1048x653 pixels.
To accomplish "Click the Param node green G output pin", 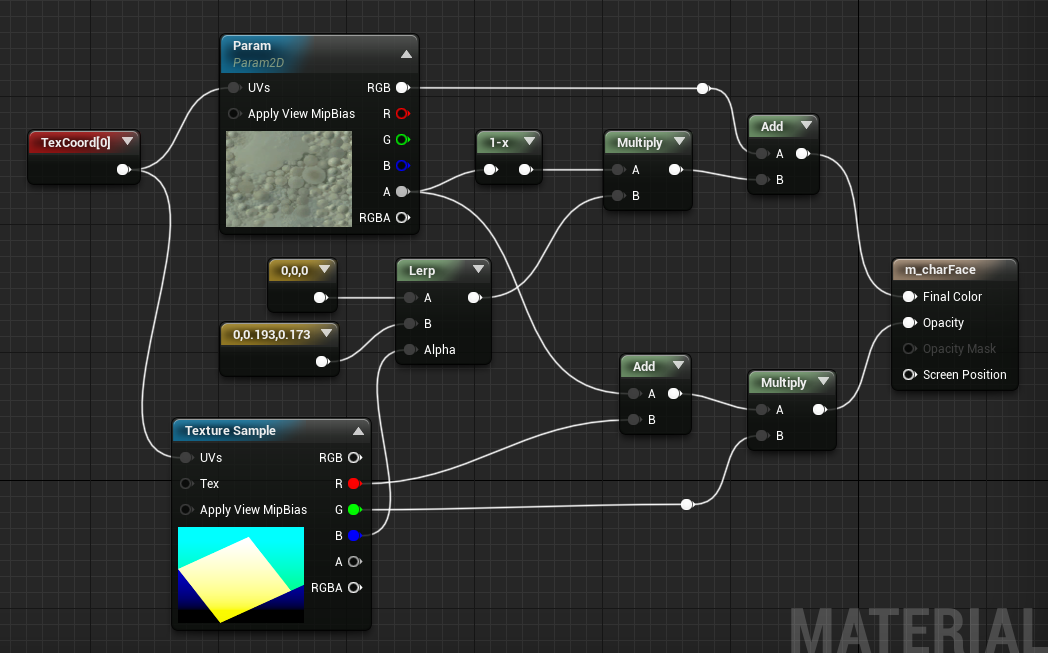I will click(402, 140).
